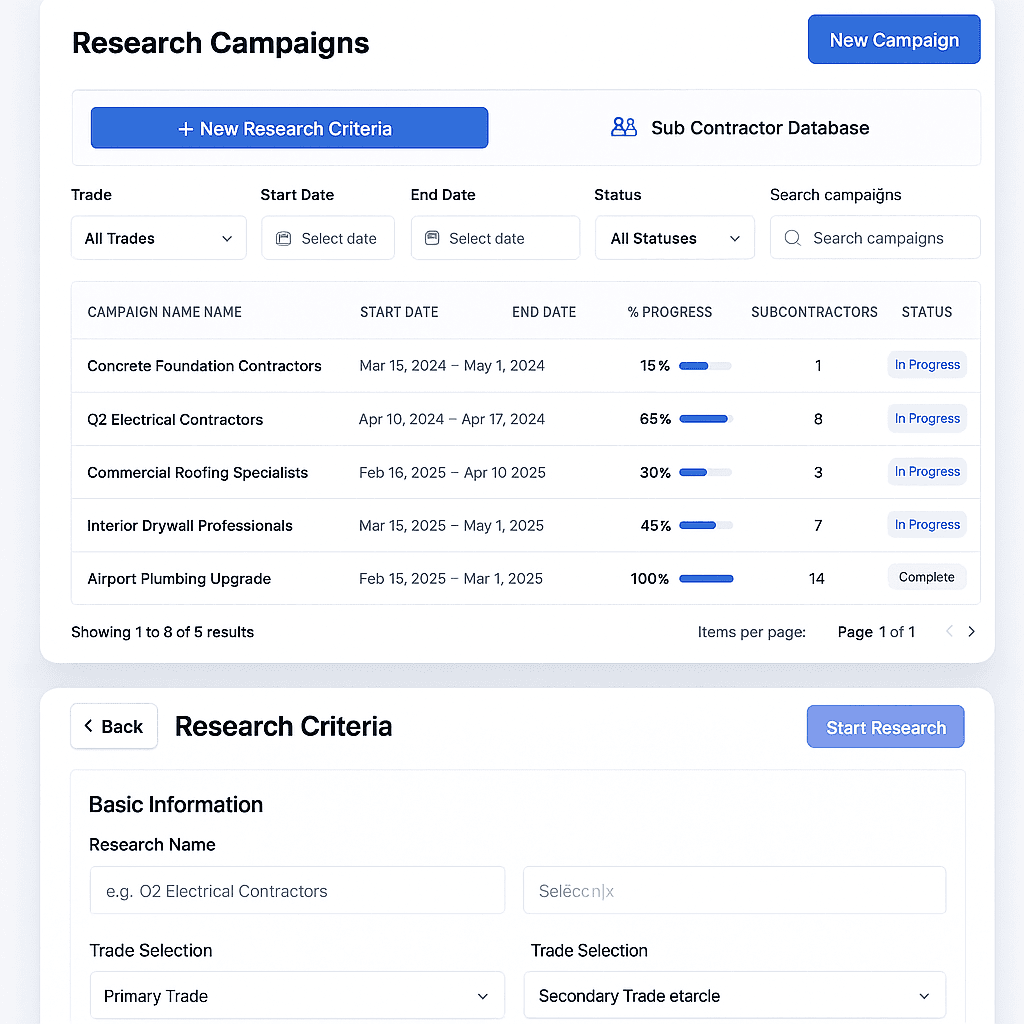Sort by the Start Date column header
Image resolution: width=1024 pixels, height=1024 pixels.
(399, 312)
